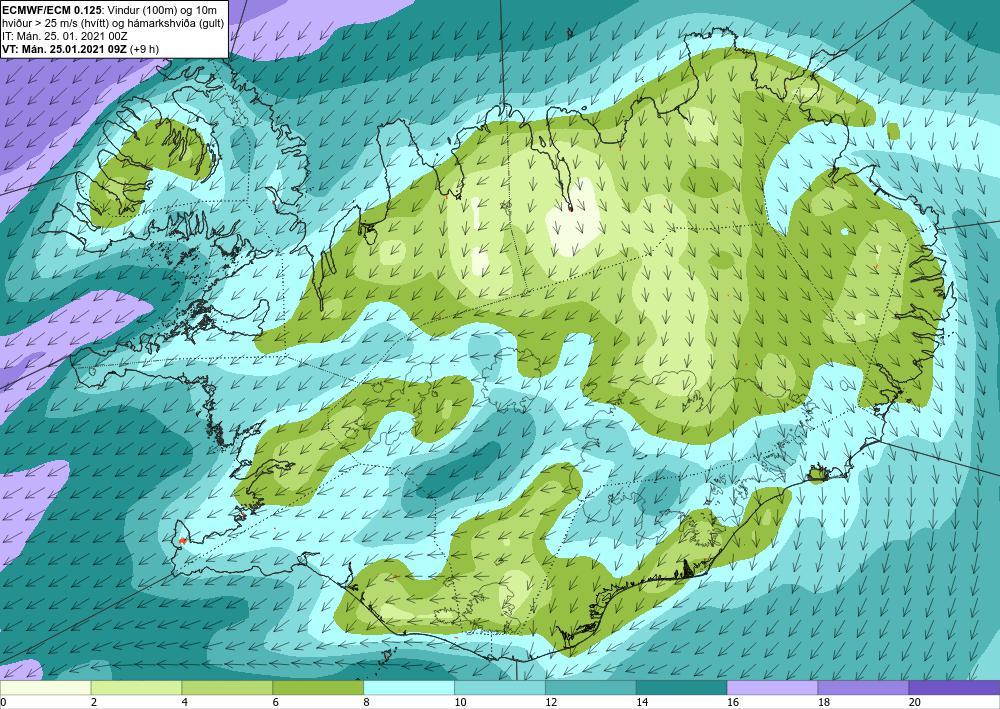Click the legend scale label '16'
Image resolution: width=1000 pixels, height=709 pixels.
[x=733, y=703]
